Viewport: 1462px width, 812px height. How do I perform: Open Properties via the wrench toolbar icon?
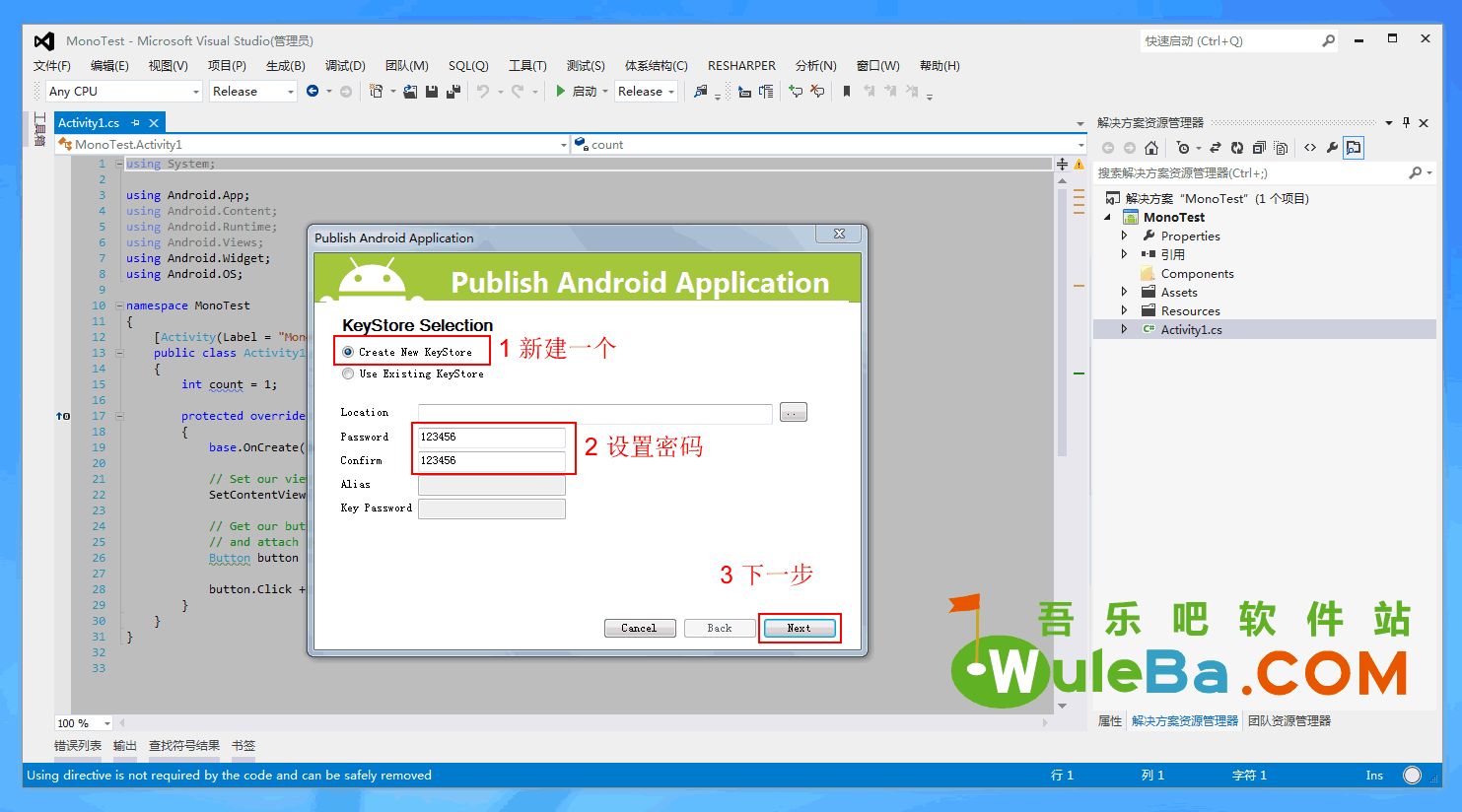tap(1332, 148)
